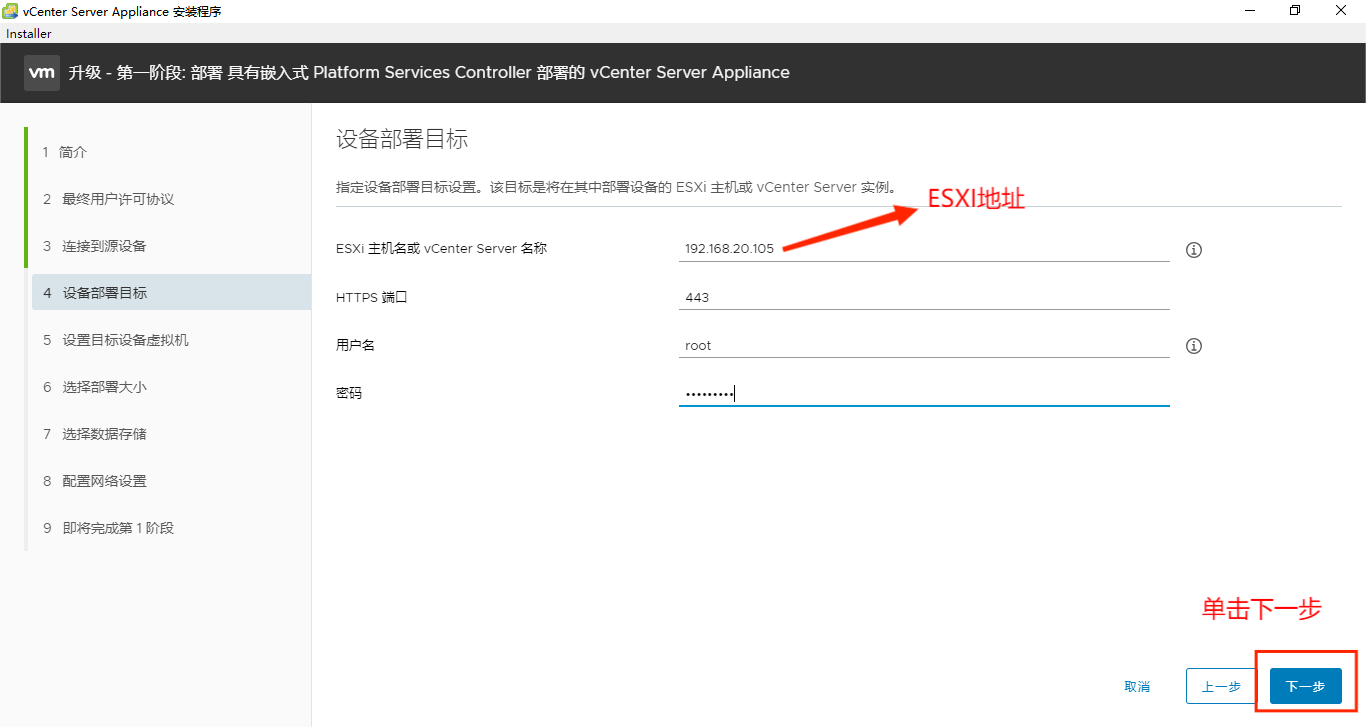Focus the HTTPS port input field
This screenshot has height=727, width=1366.
(924, 297)
